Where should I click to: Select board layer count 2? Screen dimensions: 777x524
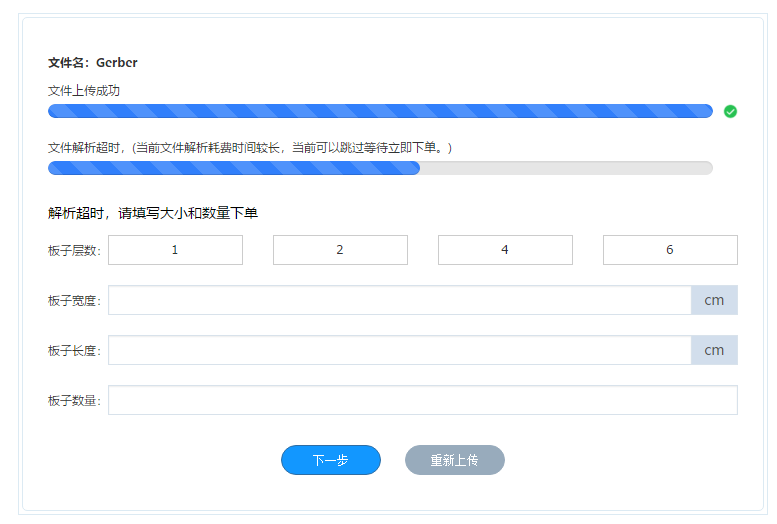(x=340, y=250)
